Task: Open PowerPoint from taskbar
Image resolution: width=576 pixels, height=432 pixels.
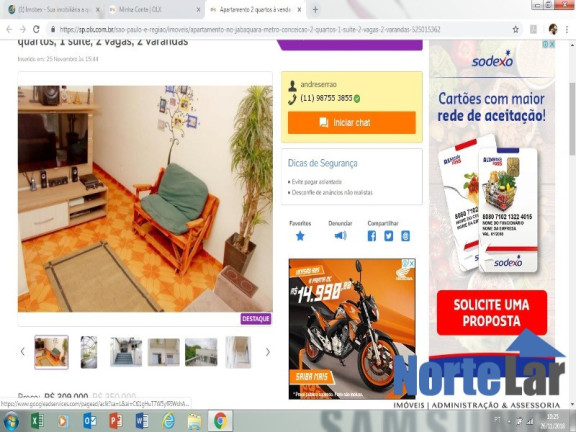Action: (x=116, y=421)
